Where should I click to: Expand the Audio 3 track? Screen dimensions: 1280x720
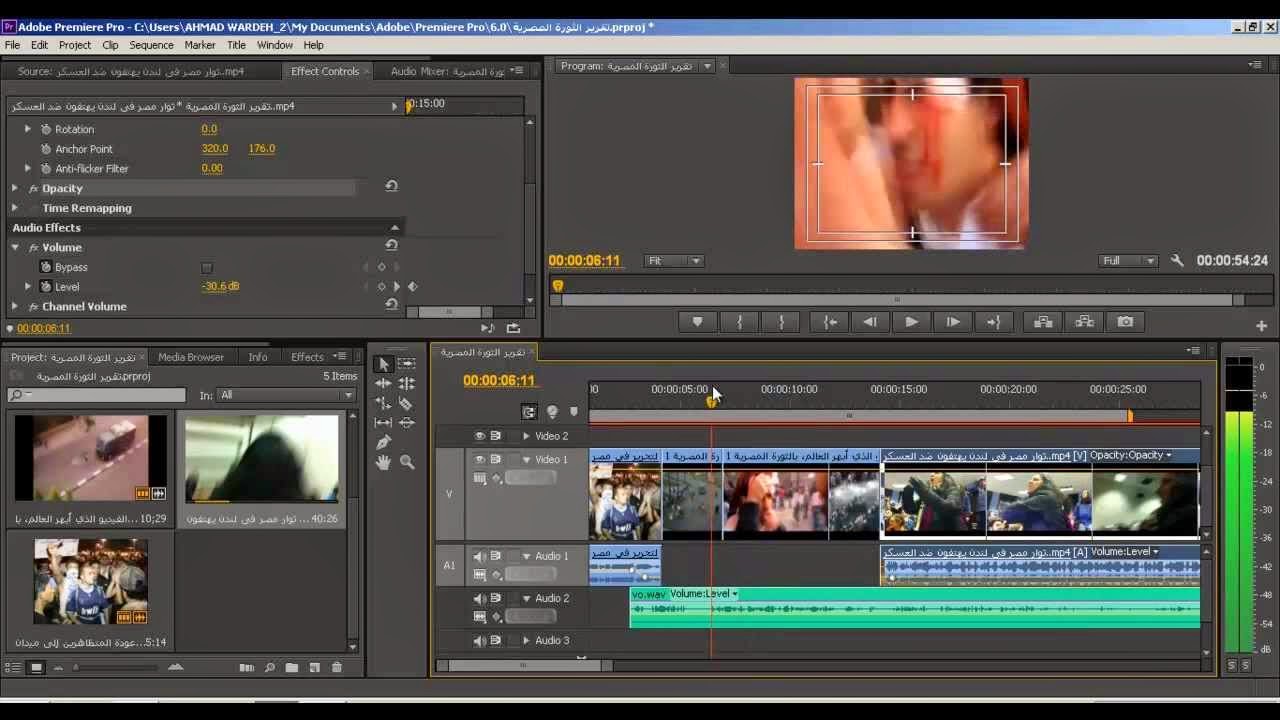click(x=526, y=641)
